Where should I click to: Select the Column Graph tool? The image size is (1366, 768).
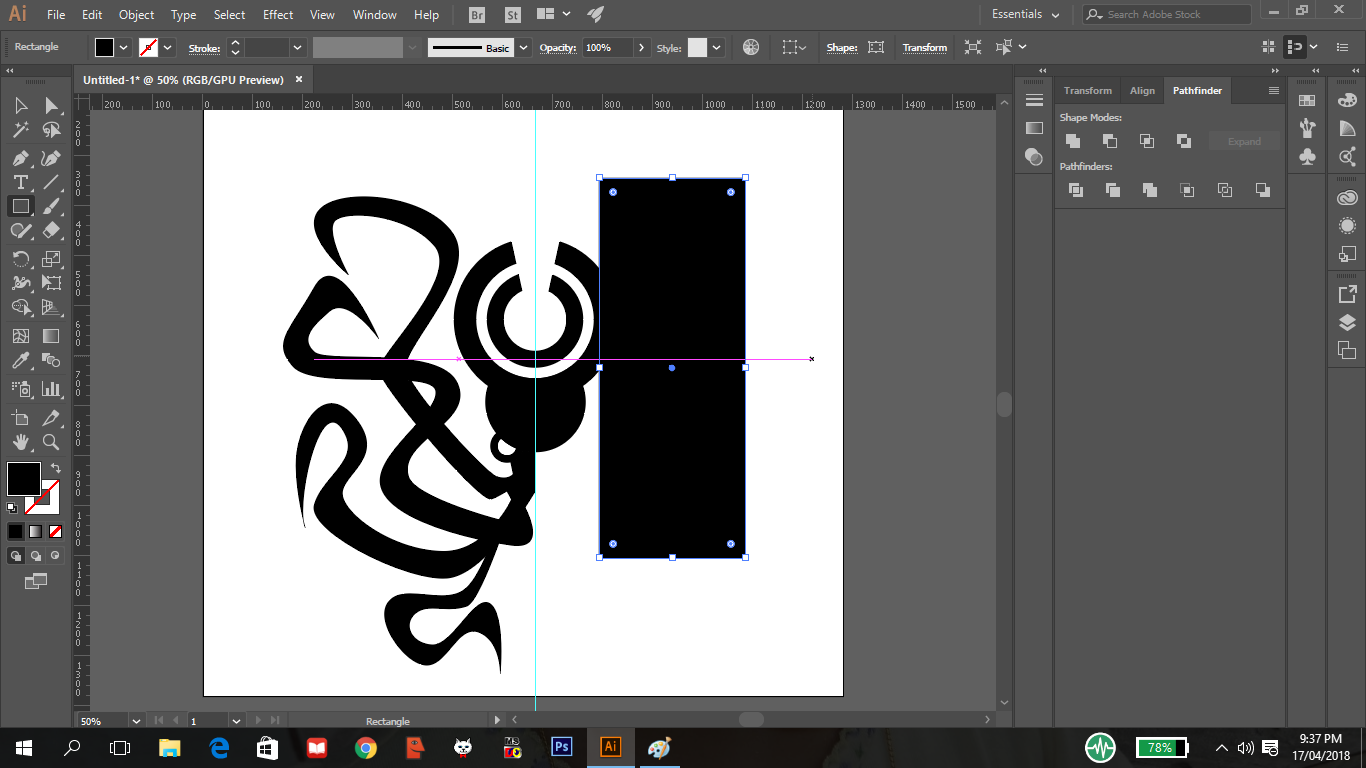click(x=51, y=388)
